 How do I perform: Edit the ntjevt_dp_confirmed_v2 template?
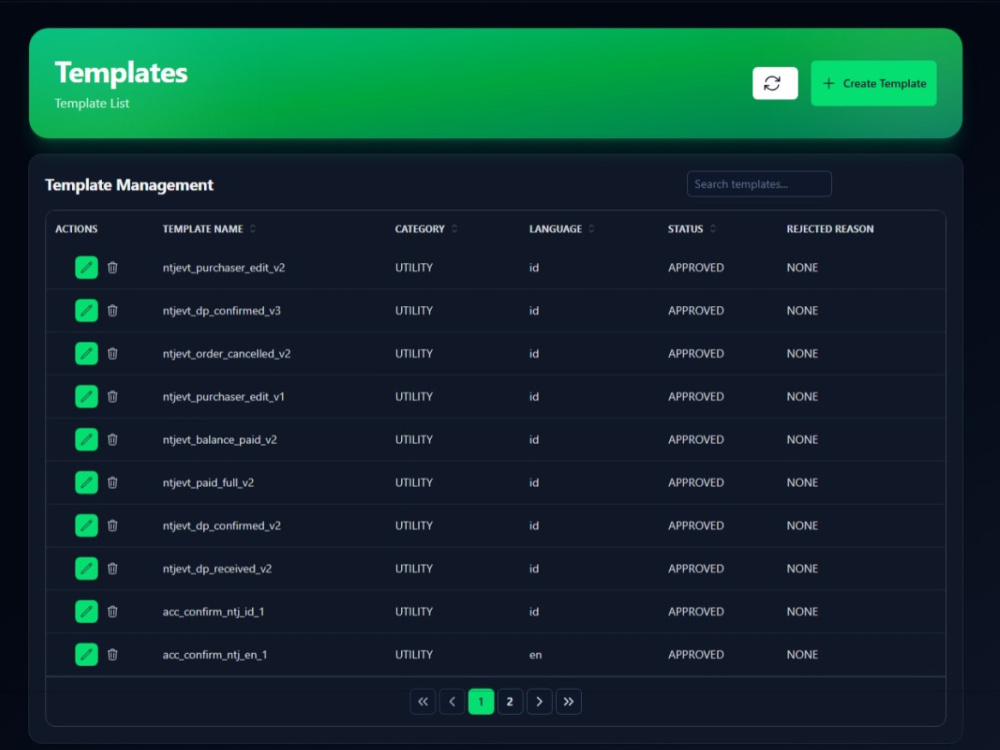tap(87, 526)
